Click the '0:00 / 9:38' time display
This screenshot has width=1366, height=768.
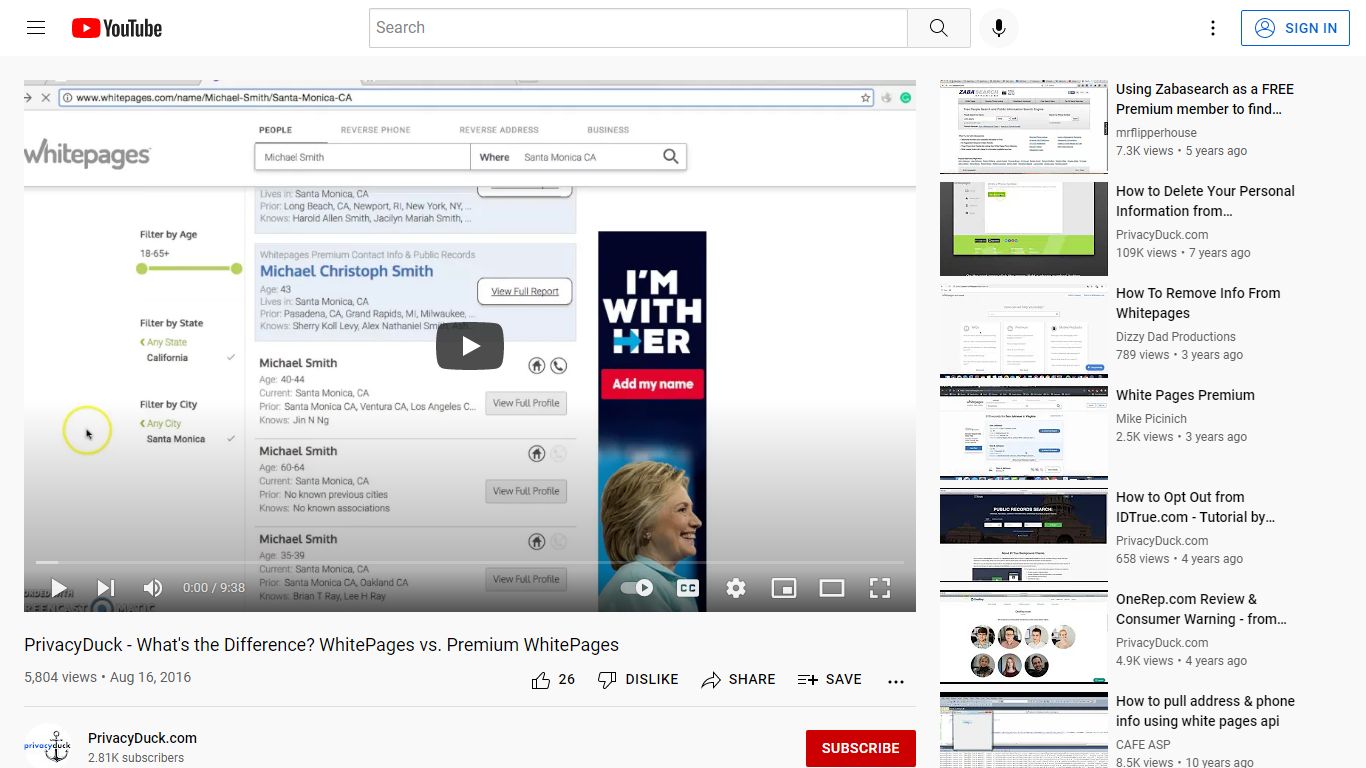coord(214,588)
